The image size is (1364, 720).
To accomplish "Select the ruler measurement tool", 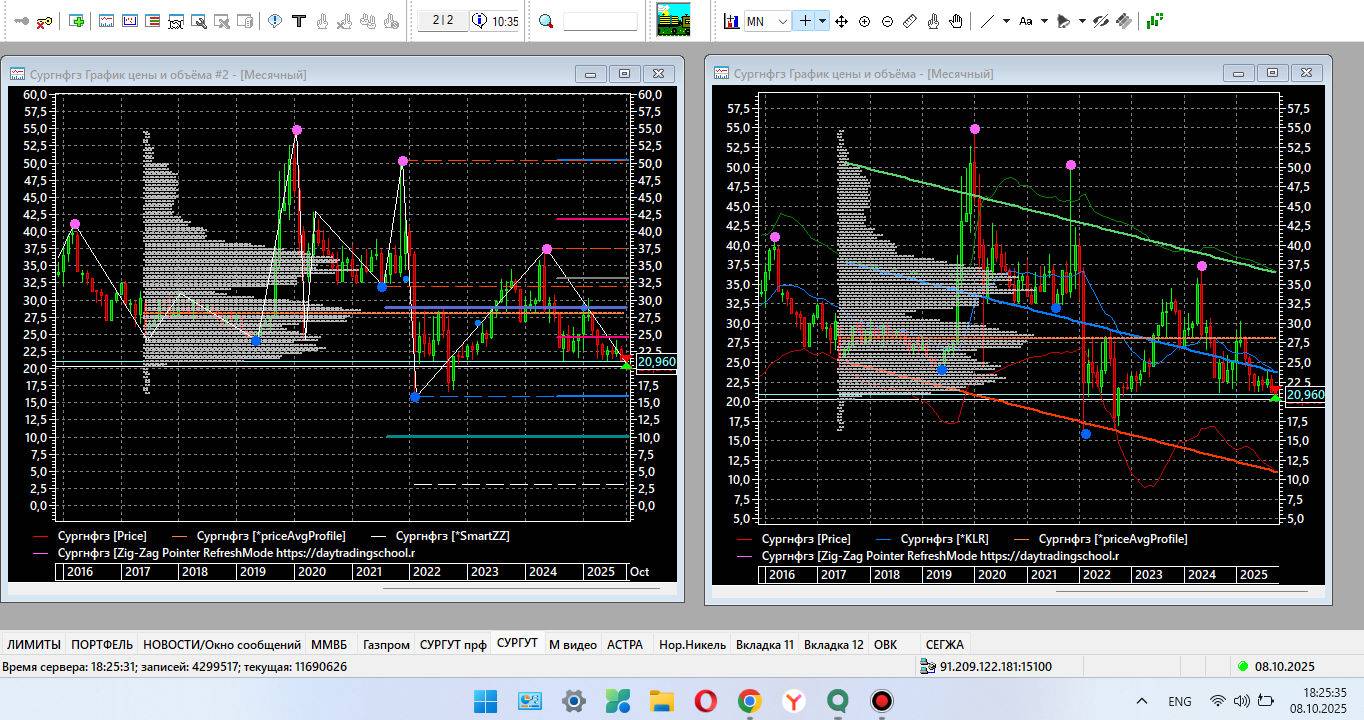I will point(910,21).
